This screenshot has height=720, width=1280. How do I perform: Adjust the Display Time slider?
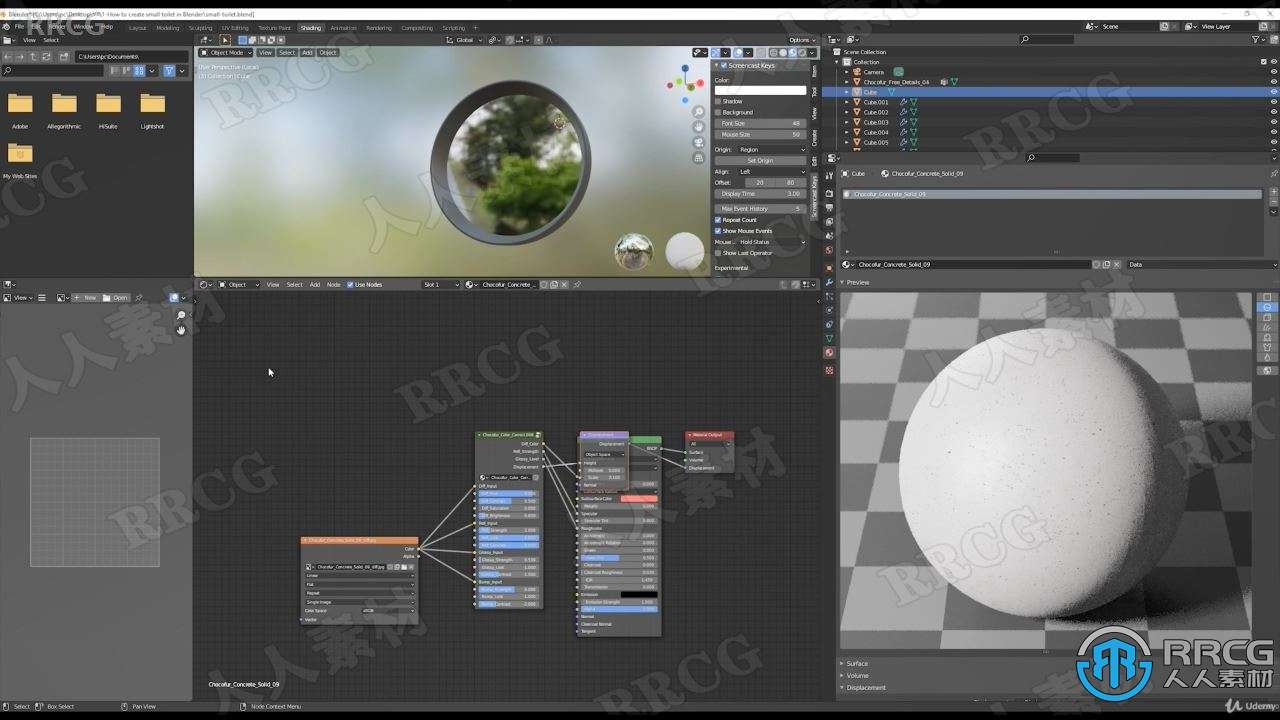760,194
